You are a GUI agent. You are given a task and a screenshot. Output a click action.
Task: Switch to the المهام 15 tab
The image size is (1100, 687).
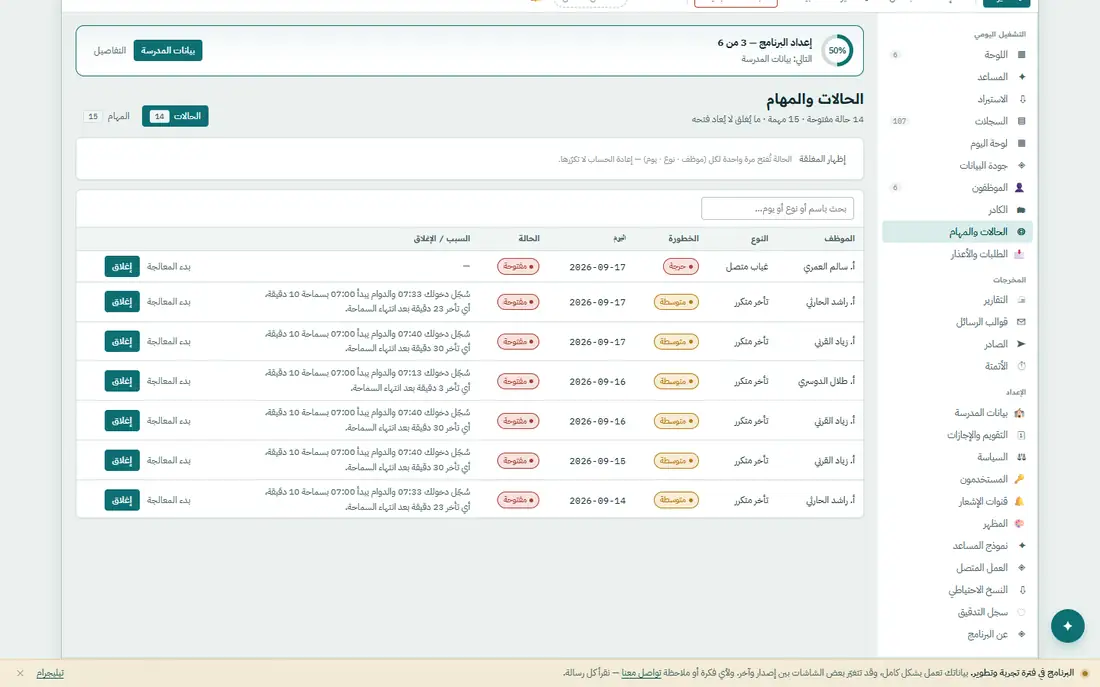(x=107, y=116)
